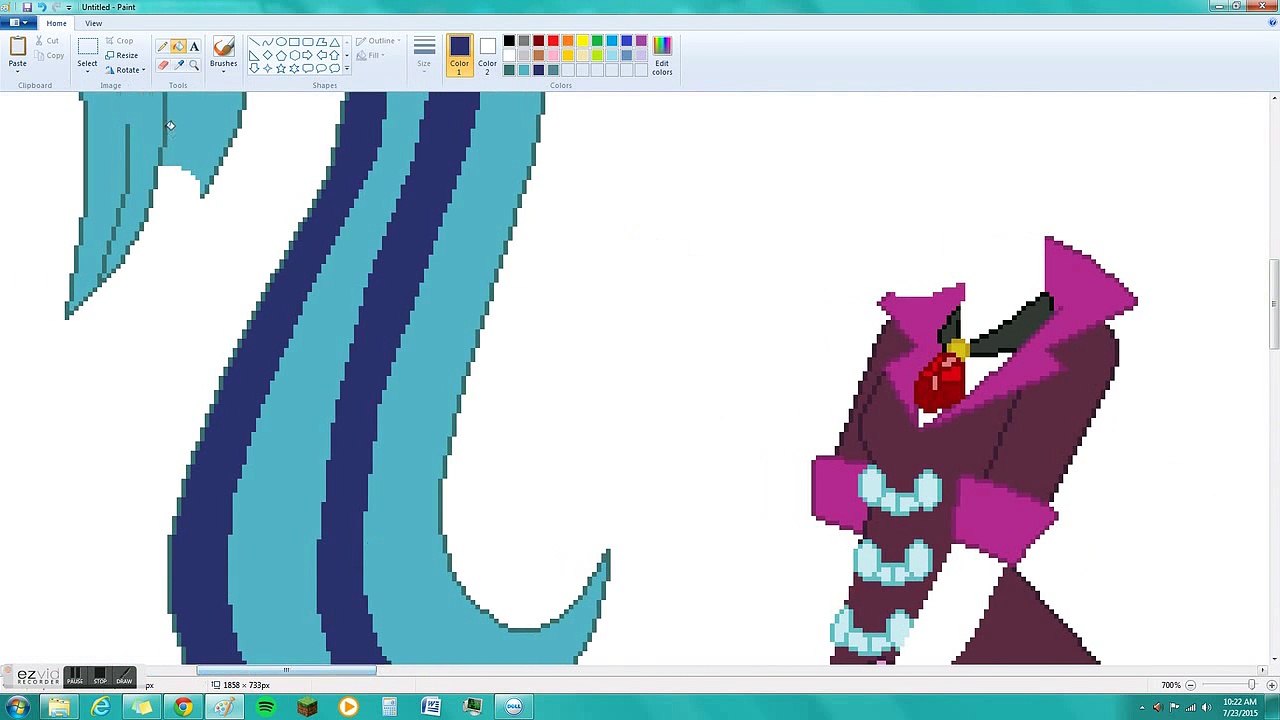Click the Undo arrow in quick access toolbar
Image resolution: width=1280 pixels, height=720 pixels.
40,7
